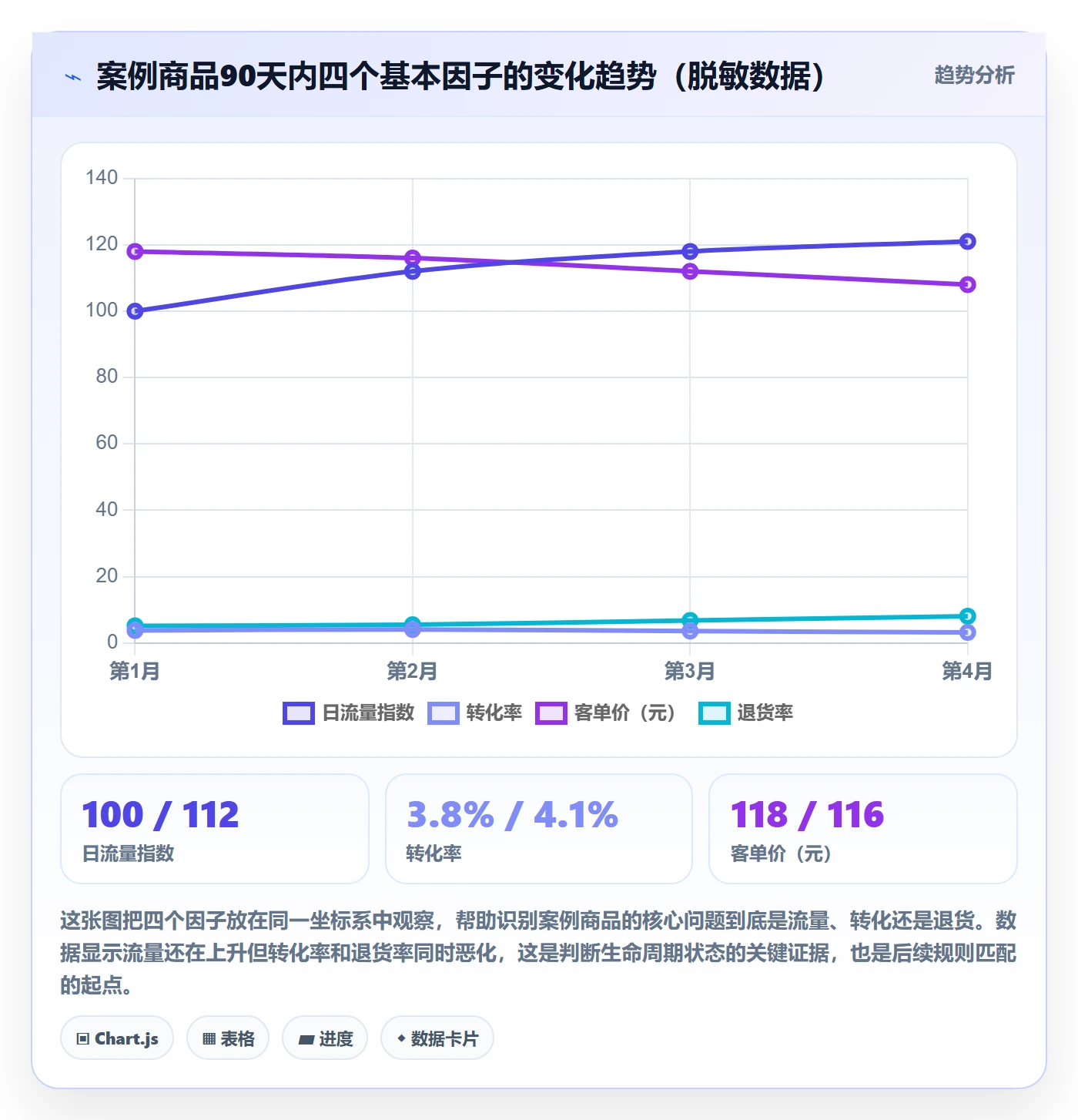Click the 20 y-axis label
The height and width of the screenshot is (1120, 1078).
pos(107,575)
